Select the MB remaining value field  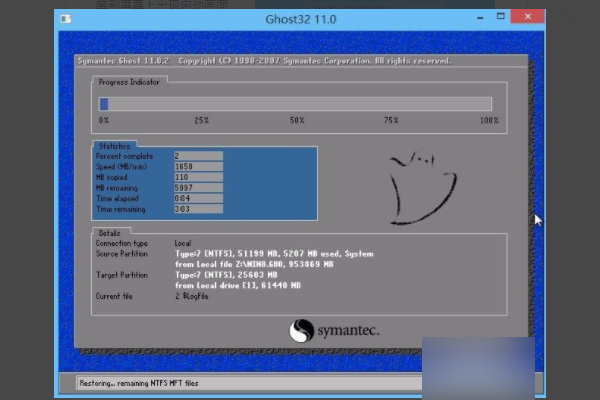tap(198, 188)
